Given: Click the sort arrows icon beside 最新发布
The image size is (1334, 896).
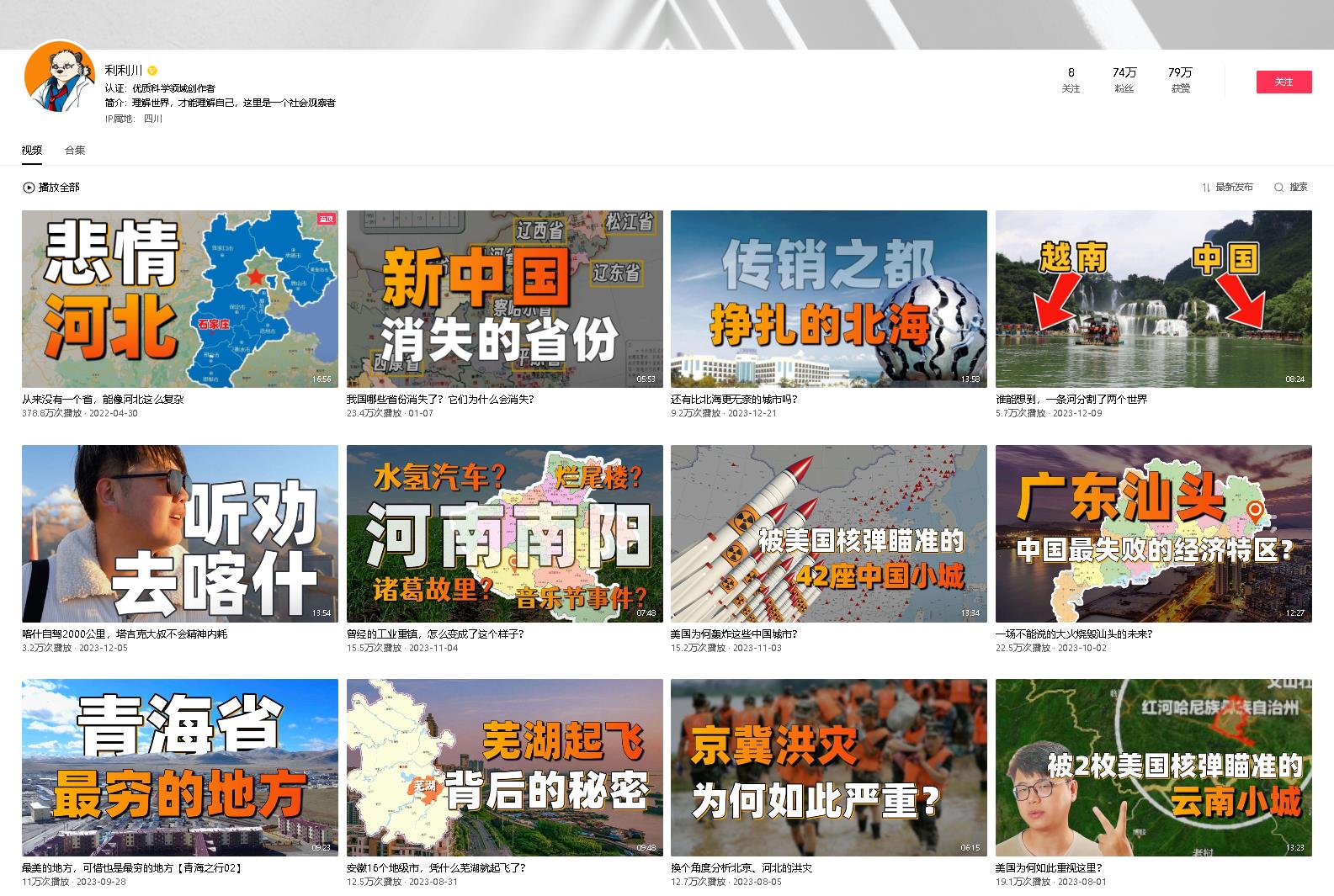Looking at the screenshot, I should [1205, 188].
